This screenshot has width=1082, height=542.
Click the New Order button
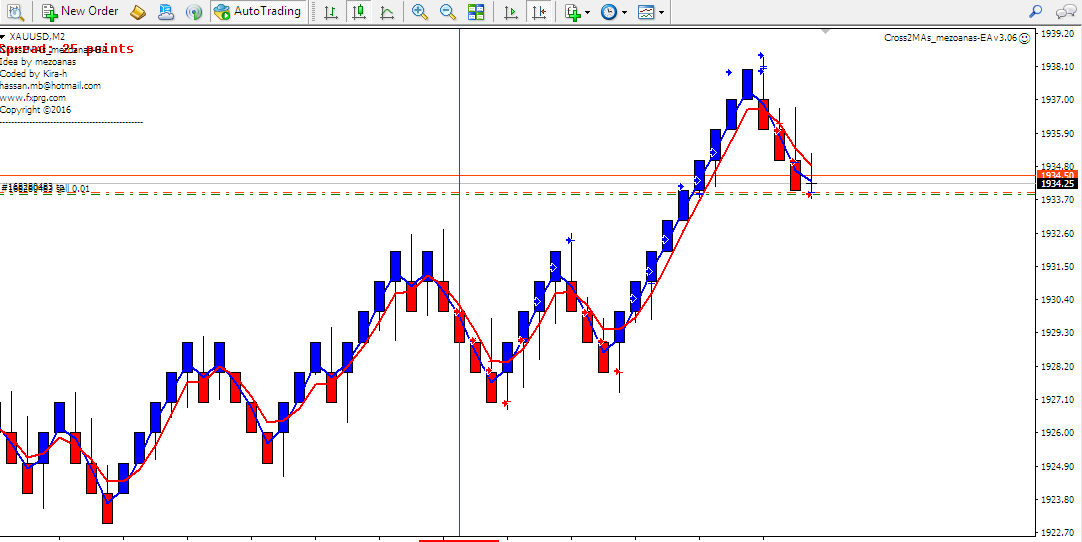coord(80,12)
